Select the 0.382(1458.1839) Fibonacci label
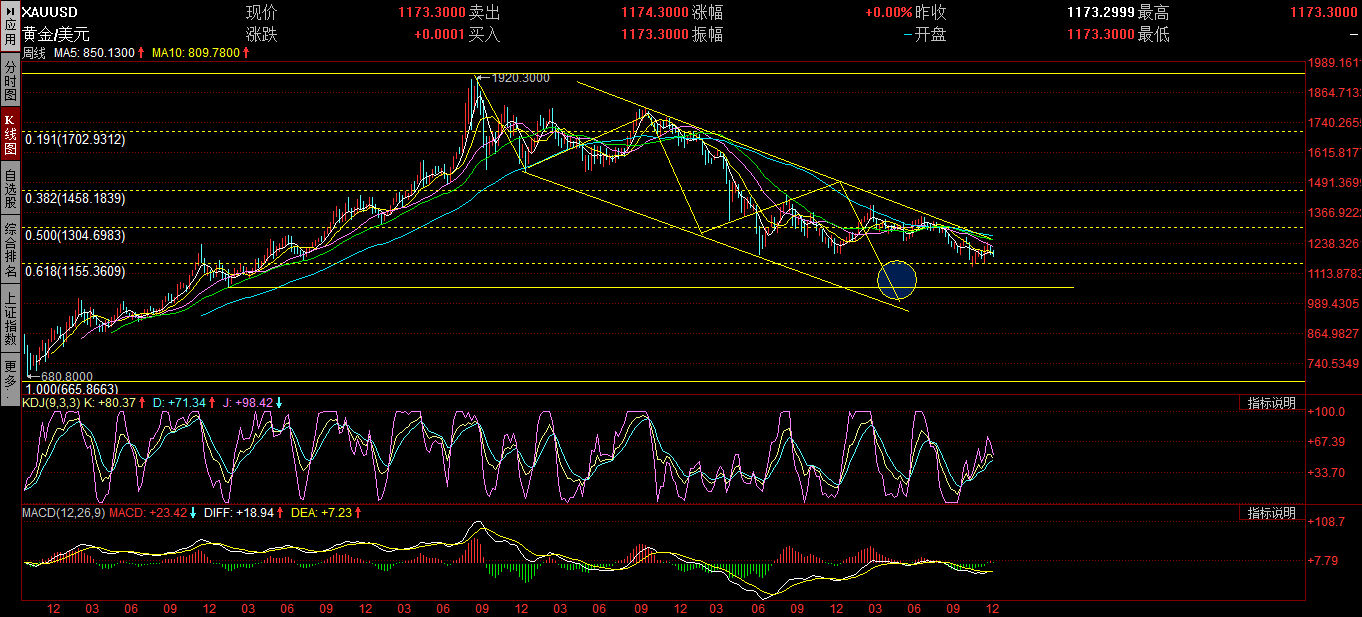 coord(76,199)
